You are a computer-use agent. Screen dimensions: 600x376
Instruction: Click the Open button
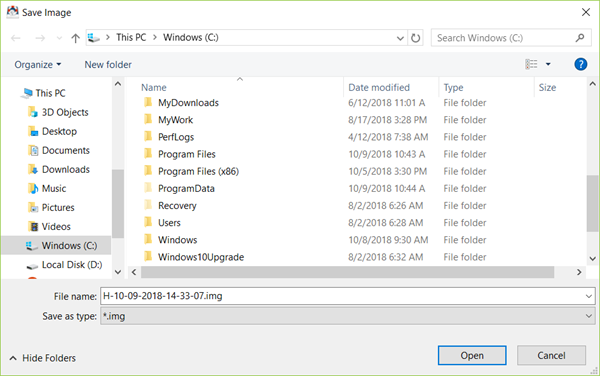tap(472, 355)
